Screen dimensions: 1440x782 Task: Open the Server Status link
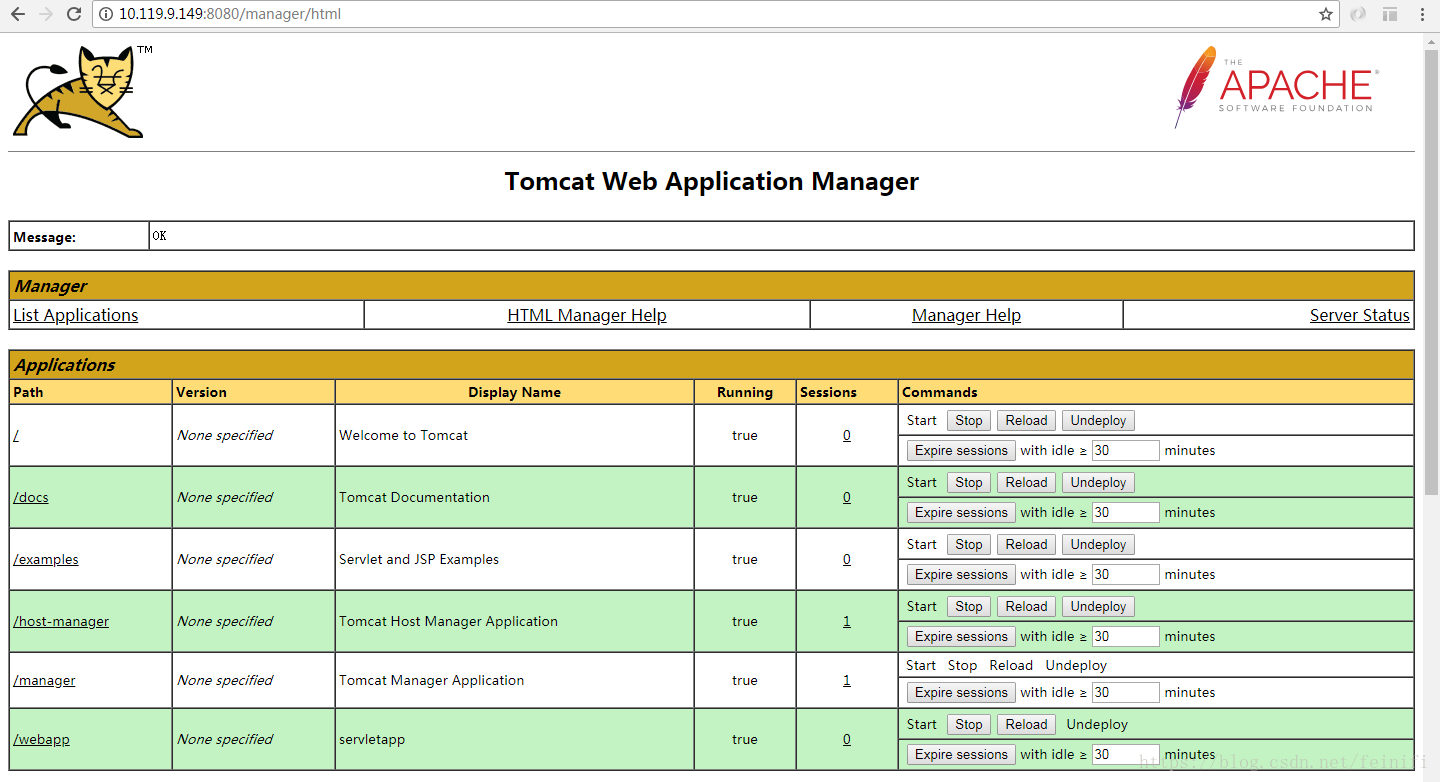pos(1360,315)
